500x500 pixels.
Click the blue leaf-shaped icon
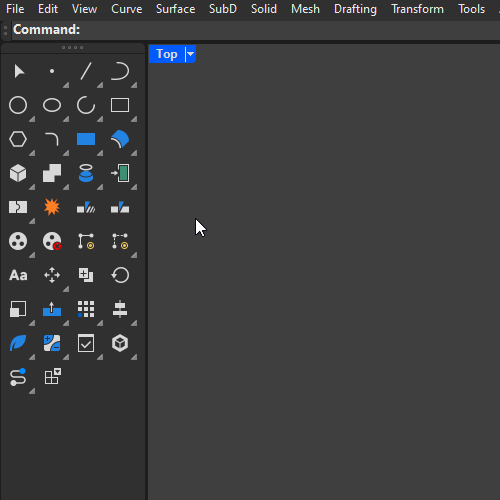tap(18, 343)
